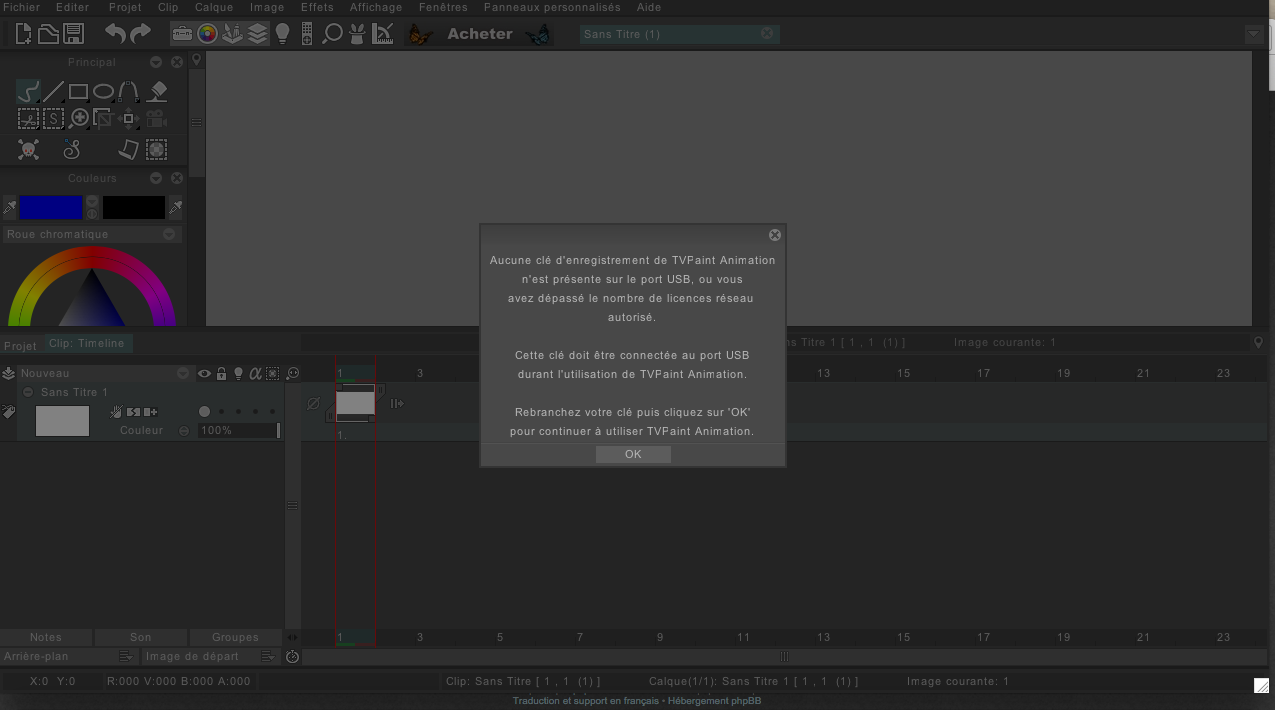Toggle the layer lock padlock icon
This screenshot has width=1275, height=710.
pyautogui.click(x=222, y=374)
